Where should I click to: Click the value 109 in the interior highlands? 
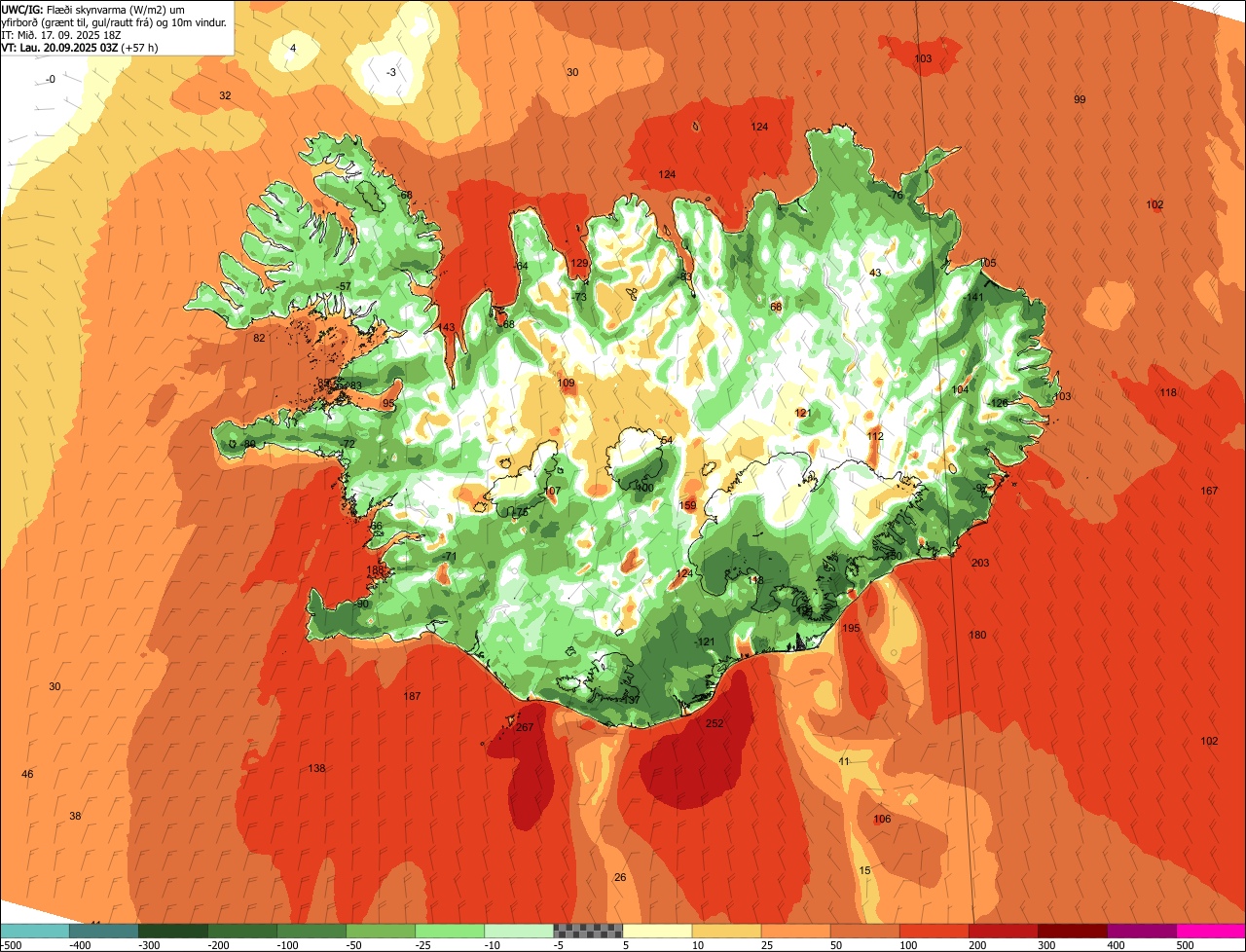567,384
